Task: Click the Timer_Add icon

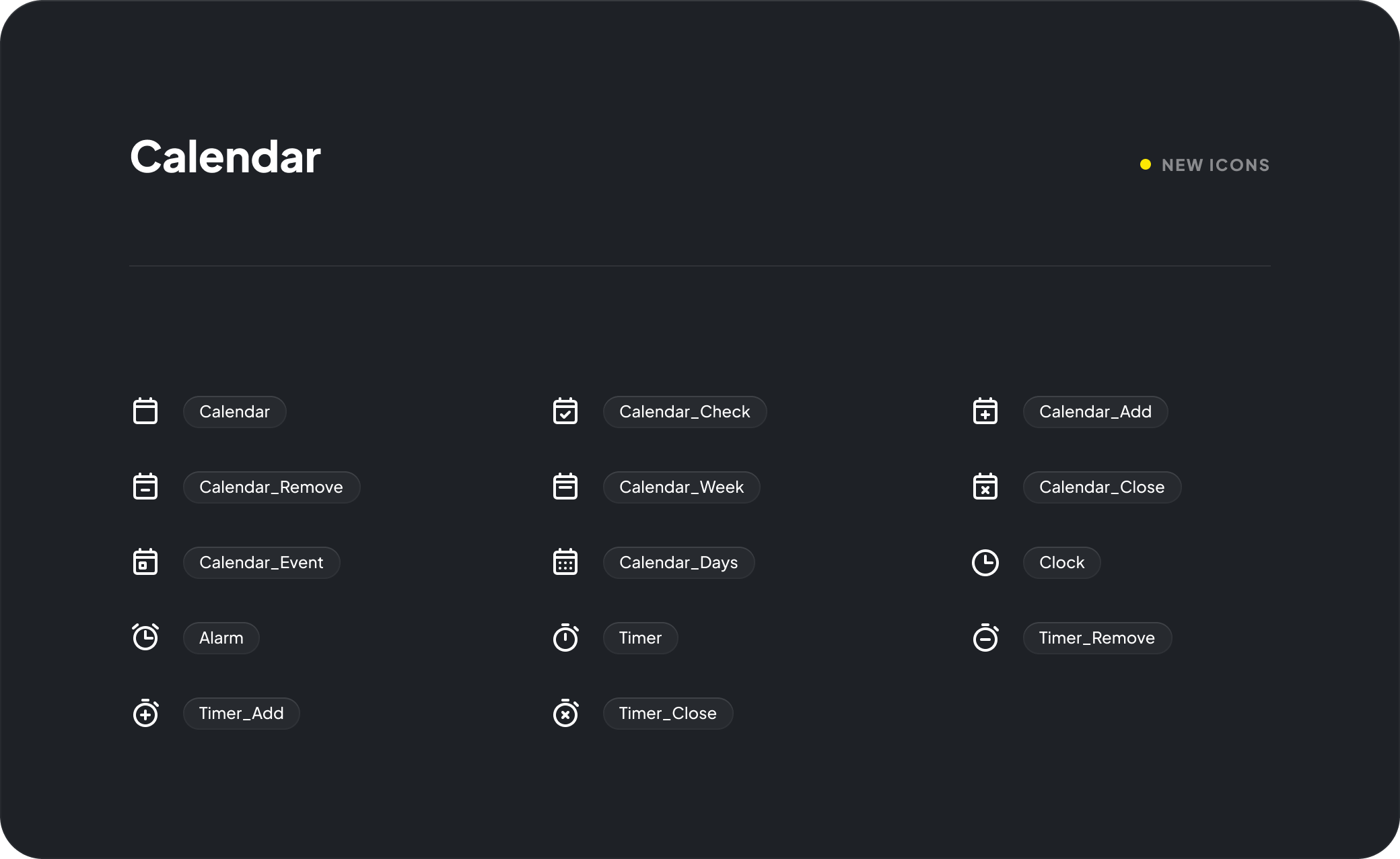Action: pyautogui.click(x=145, y=713)
